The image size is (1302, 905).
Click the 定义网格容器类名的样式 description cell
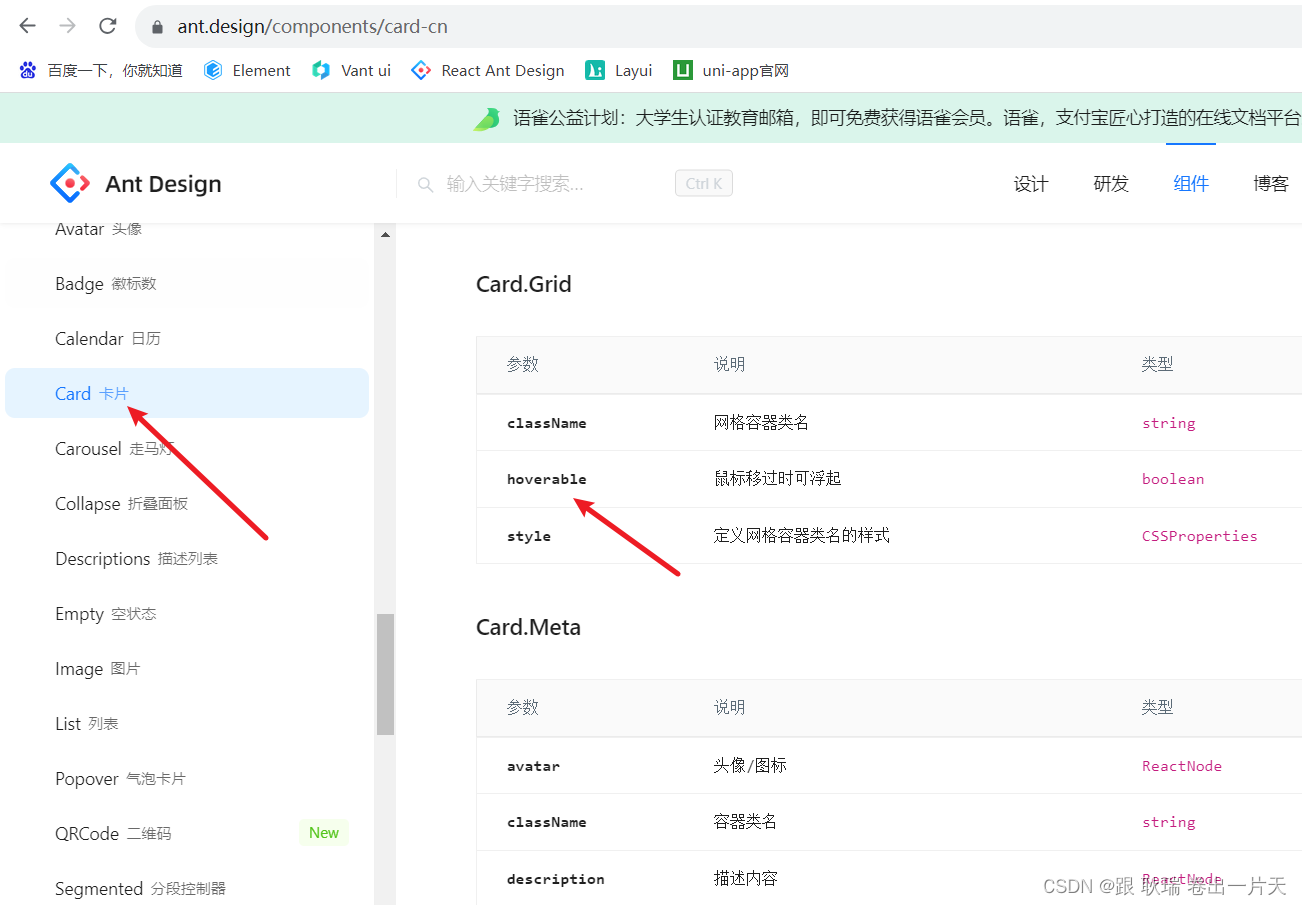pyautogui.click(x=802, y=536)
